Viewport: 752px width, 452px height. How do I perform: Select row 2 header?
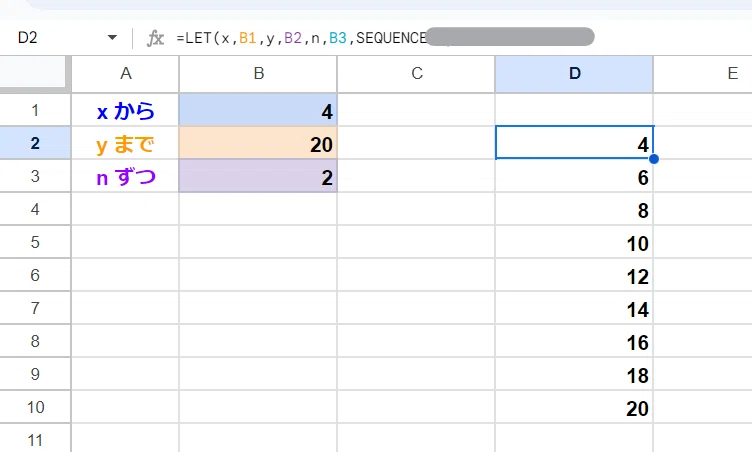click(x=35, y=143)
